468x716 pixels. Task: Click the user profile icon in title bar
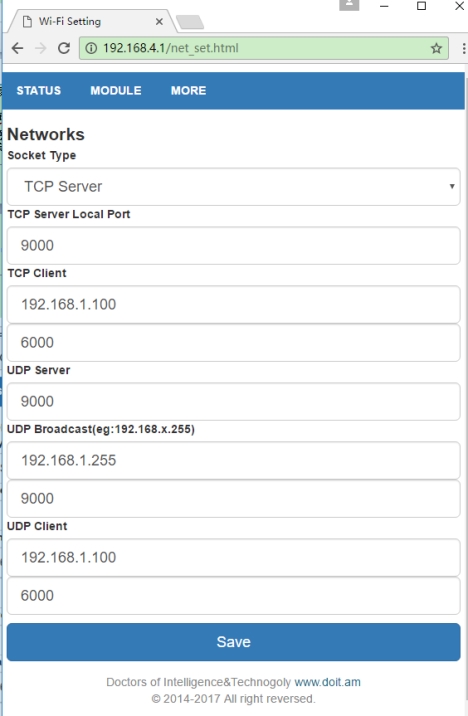click(x=349, y=5)
